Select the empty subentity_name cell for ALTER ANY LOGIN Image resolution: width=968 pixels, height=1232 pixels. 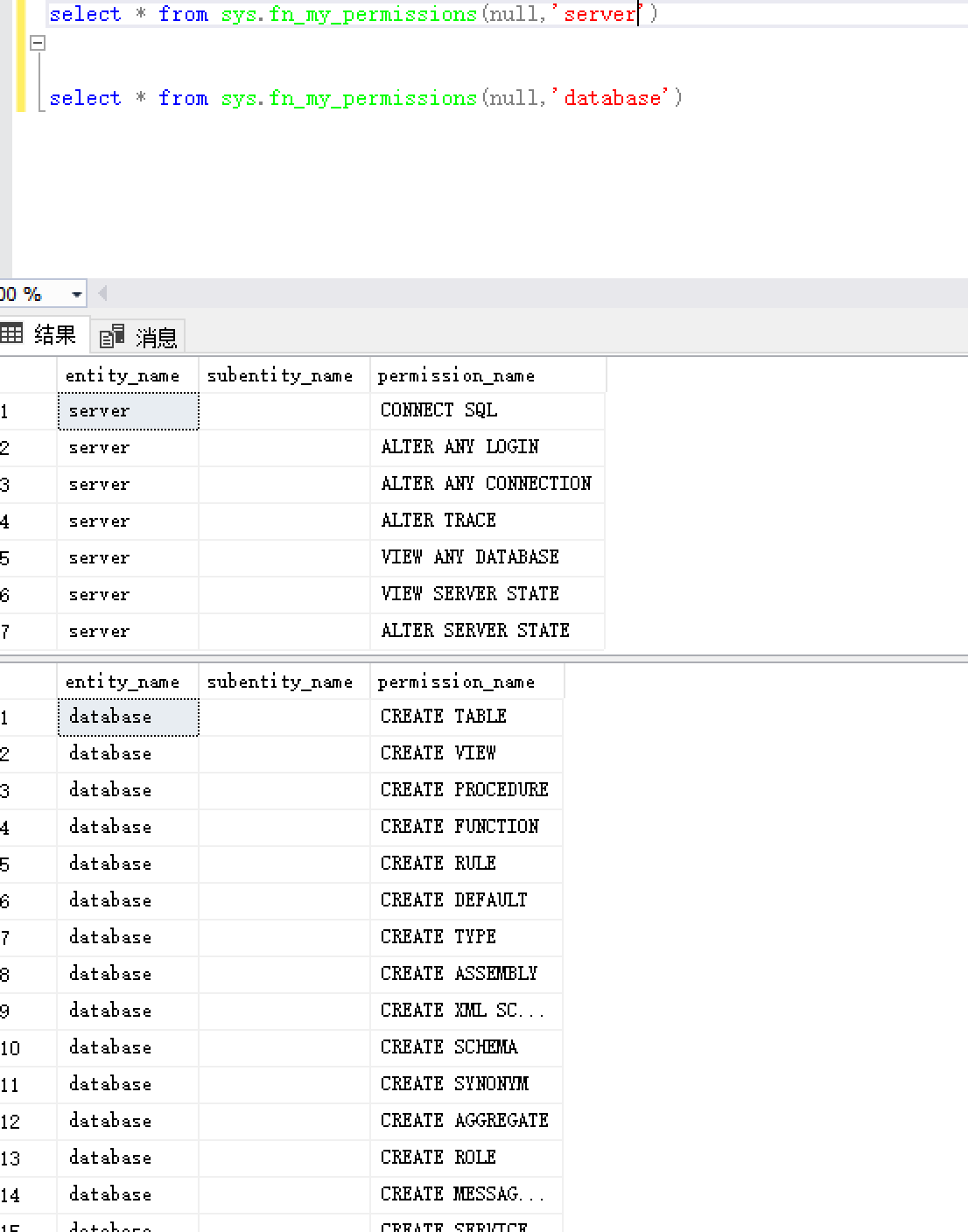coord(284,447)
